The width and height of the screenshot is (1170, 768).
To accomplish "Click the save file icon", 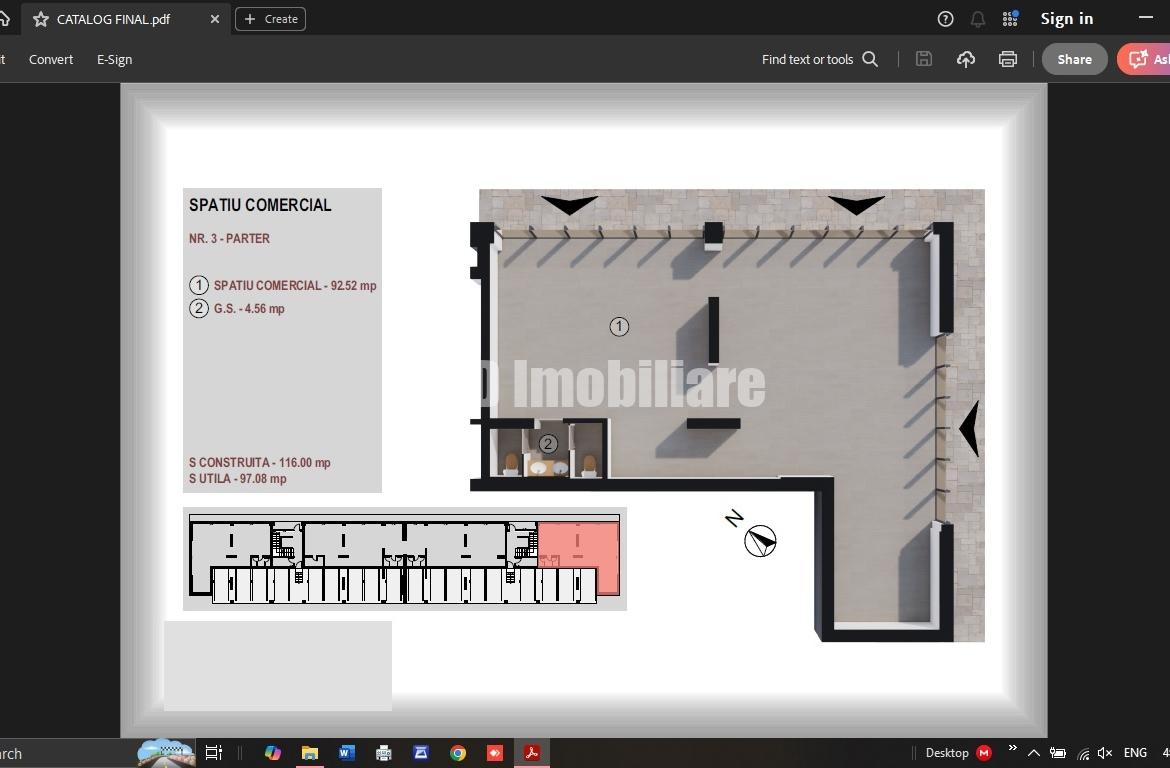I will (924, 59).
